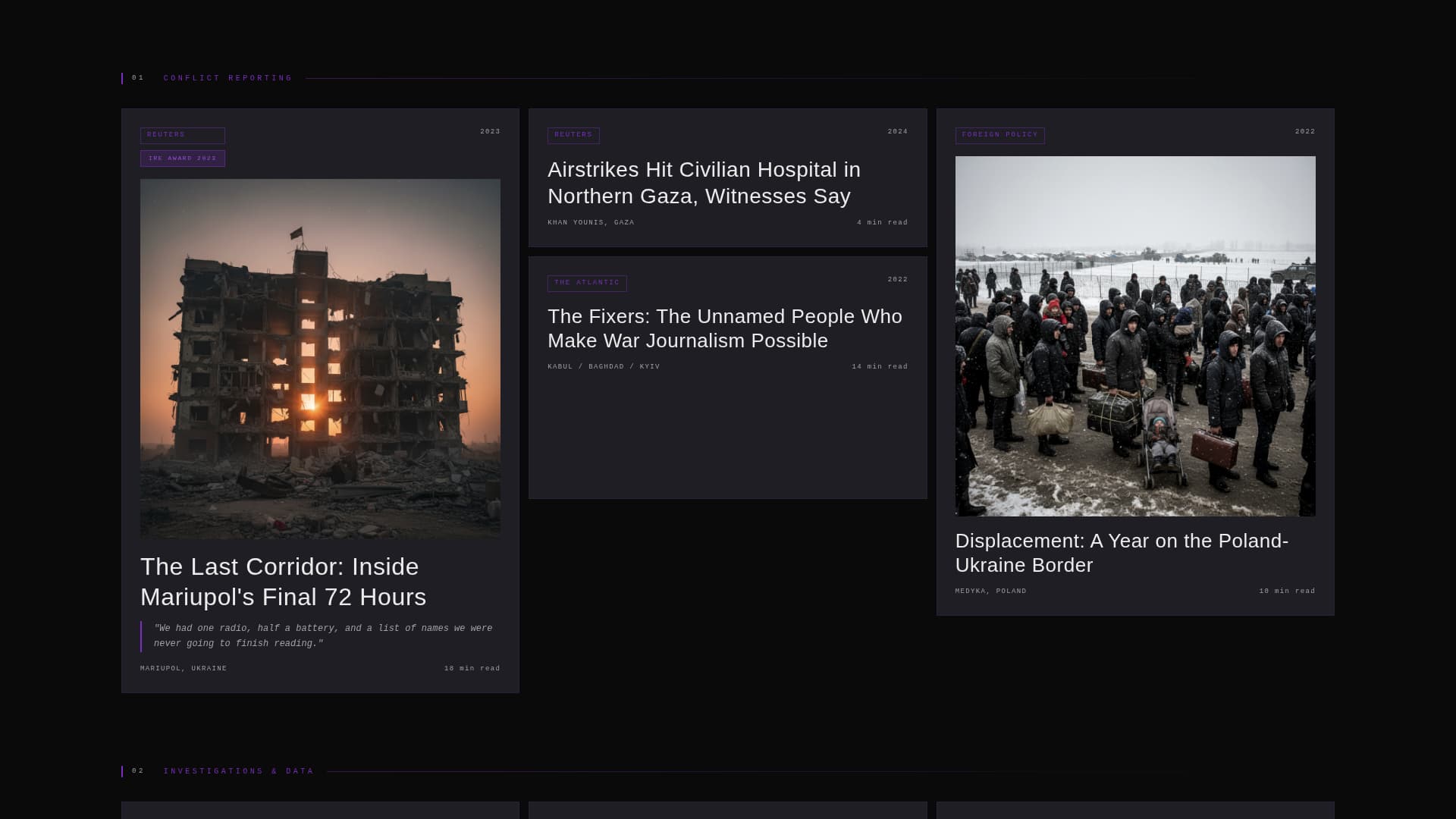Click section number 02

click(138, 771)
